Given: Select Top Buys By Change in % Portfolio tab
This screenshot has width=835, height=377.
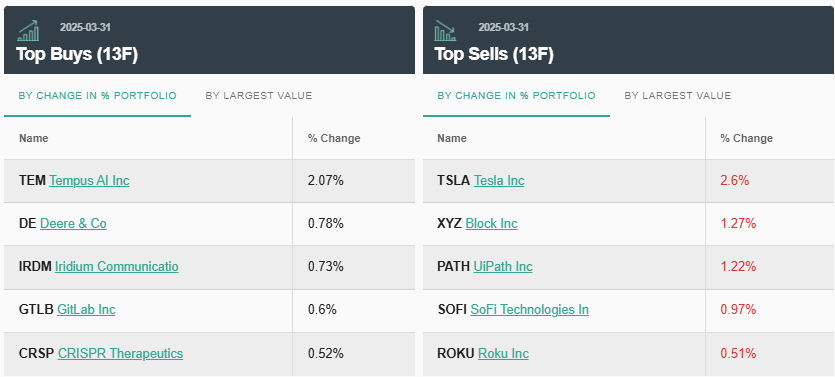Looking at the screenshot, I should [97, 96].
